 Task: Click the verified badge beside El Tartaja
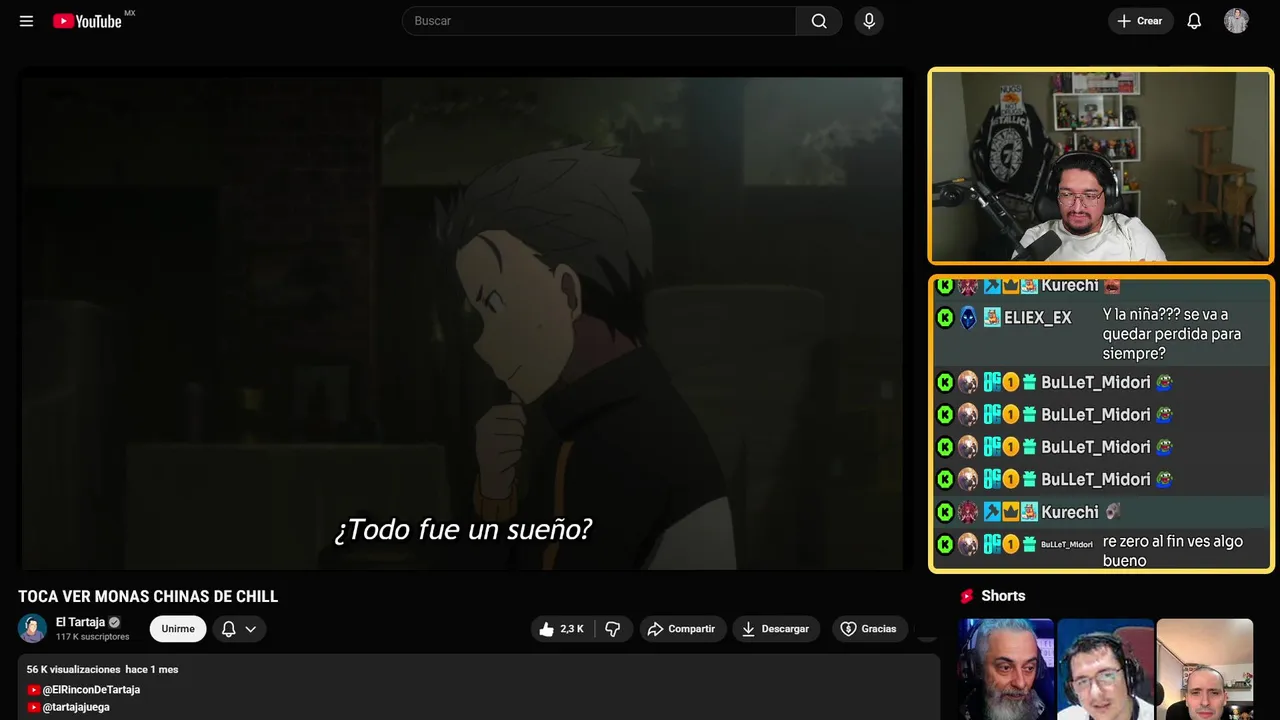pos(114,622)
